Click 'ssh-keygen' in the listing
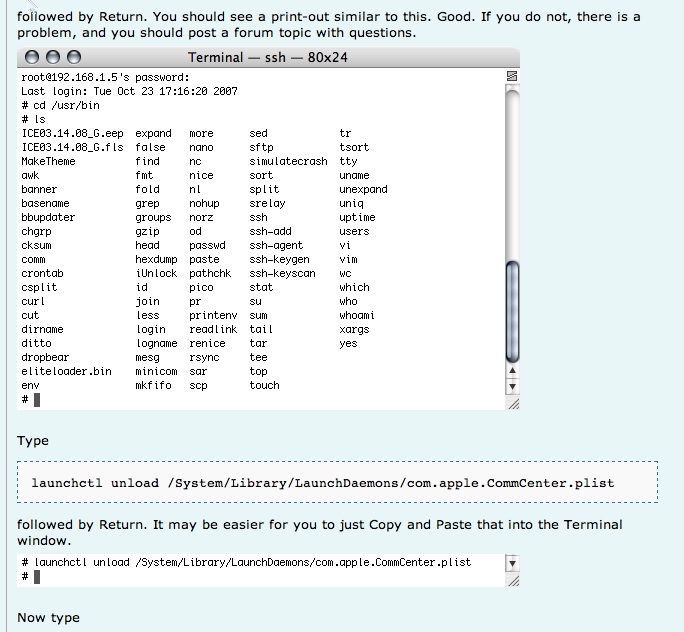The height and width of the screenshot is (632, 684). point(279,260)
